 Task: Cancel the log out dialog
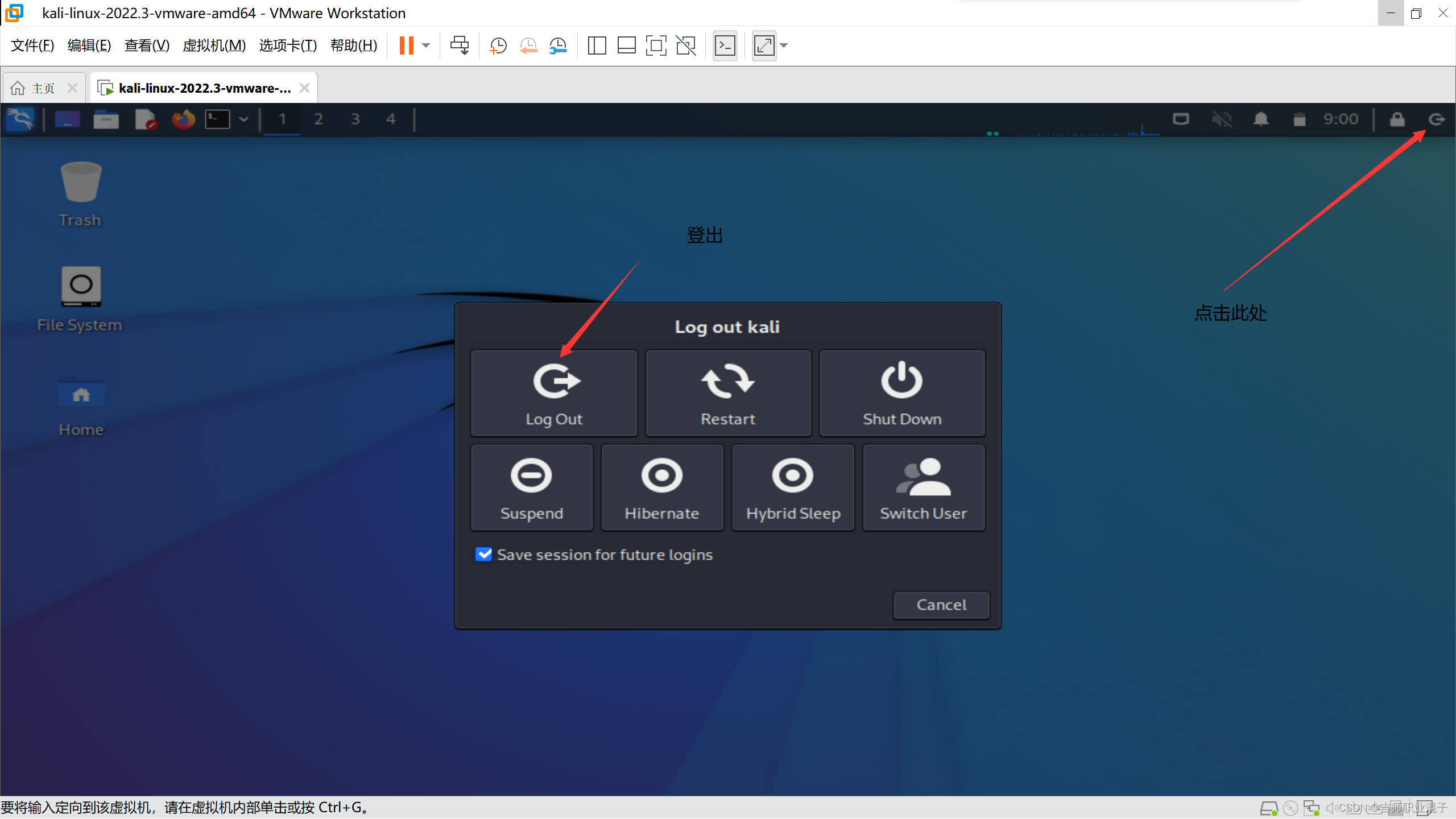(x=941, y=605)
